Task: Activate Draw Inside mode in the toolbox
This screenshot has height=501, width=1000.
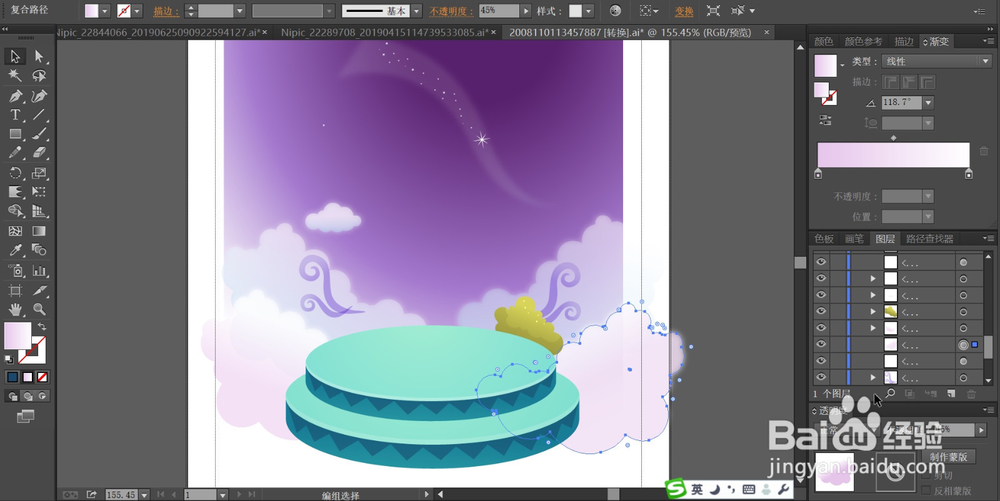Action: coord(42,396)
